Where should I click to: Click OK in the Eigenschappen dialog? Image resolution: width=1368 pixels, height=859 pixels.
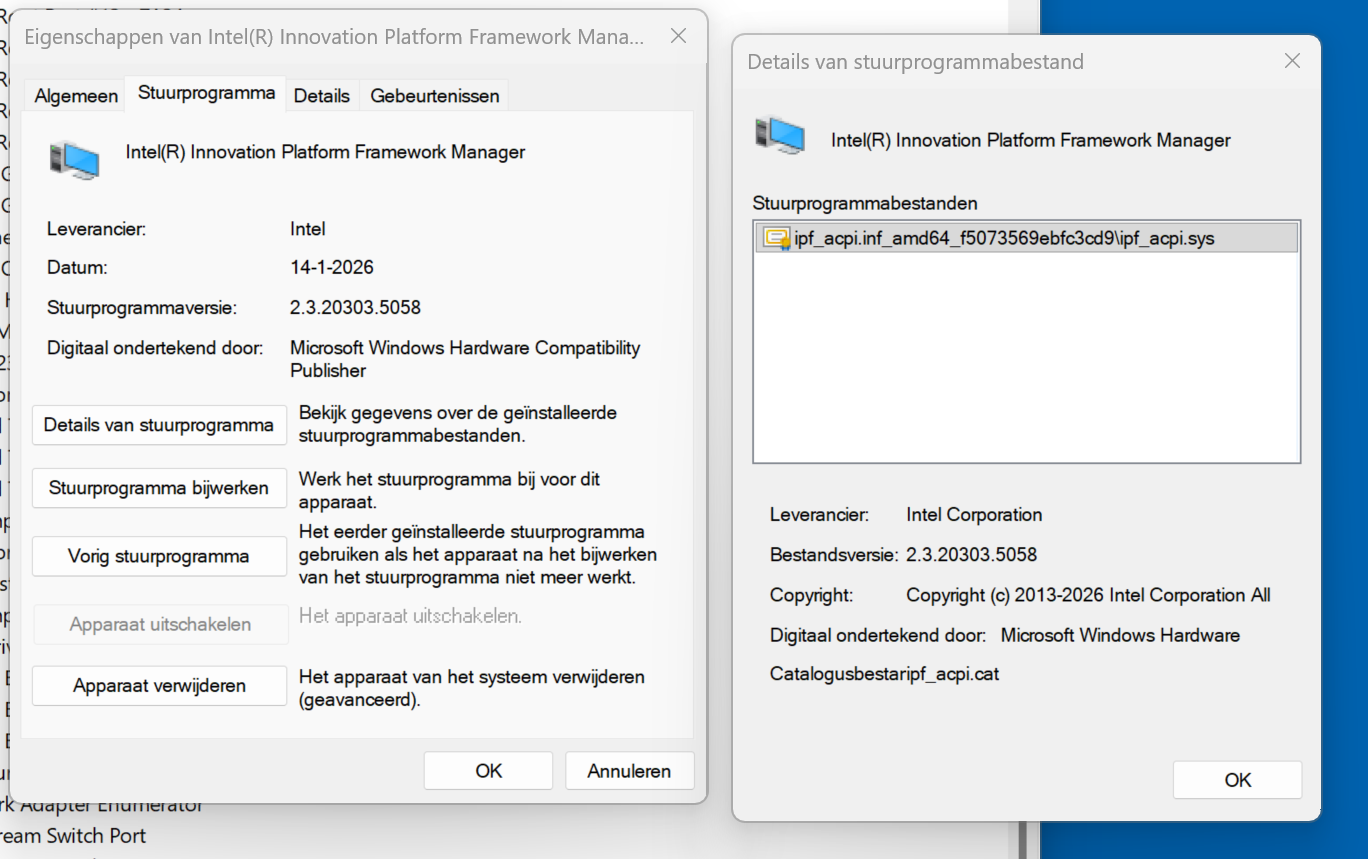coord(488,771)
